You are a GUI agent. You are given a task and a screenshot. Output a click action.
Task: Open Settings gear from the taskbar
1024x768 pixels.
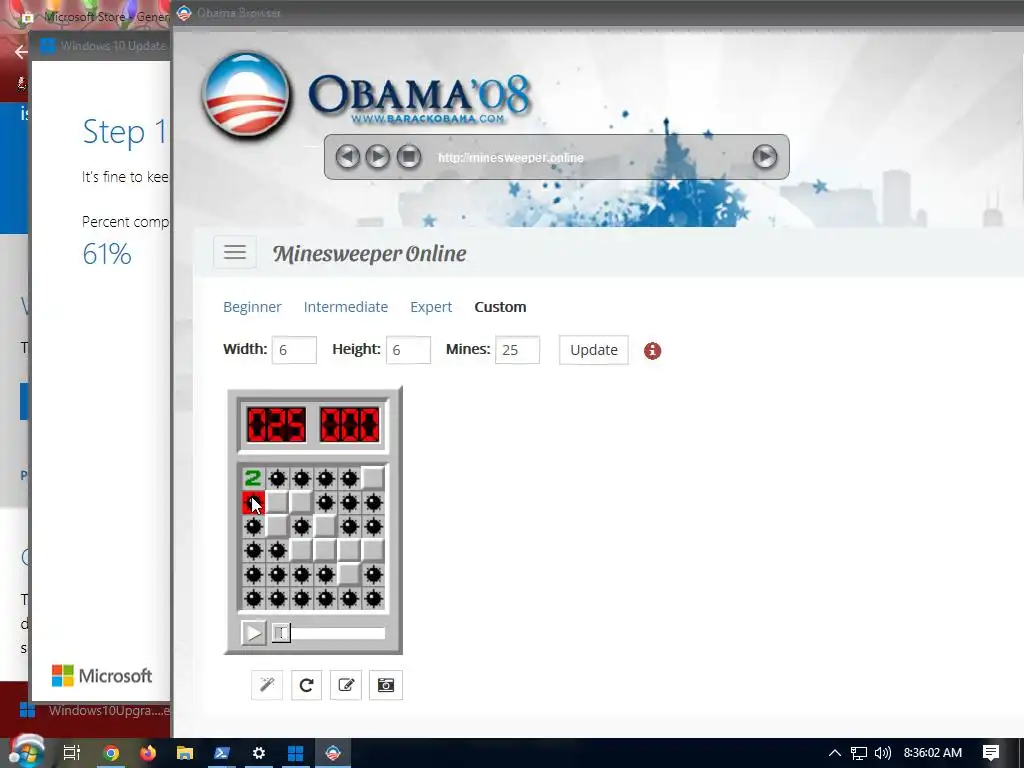tap(259, 753)
